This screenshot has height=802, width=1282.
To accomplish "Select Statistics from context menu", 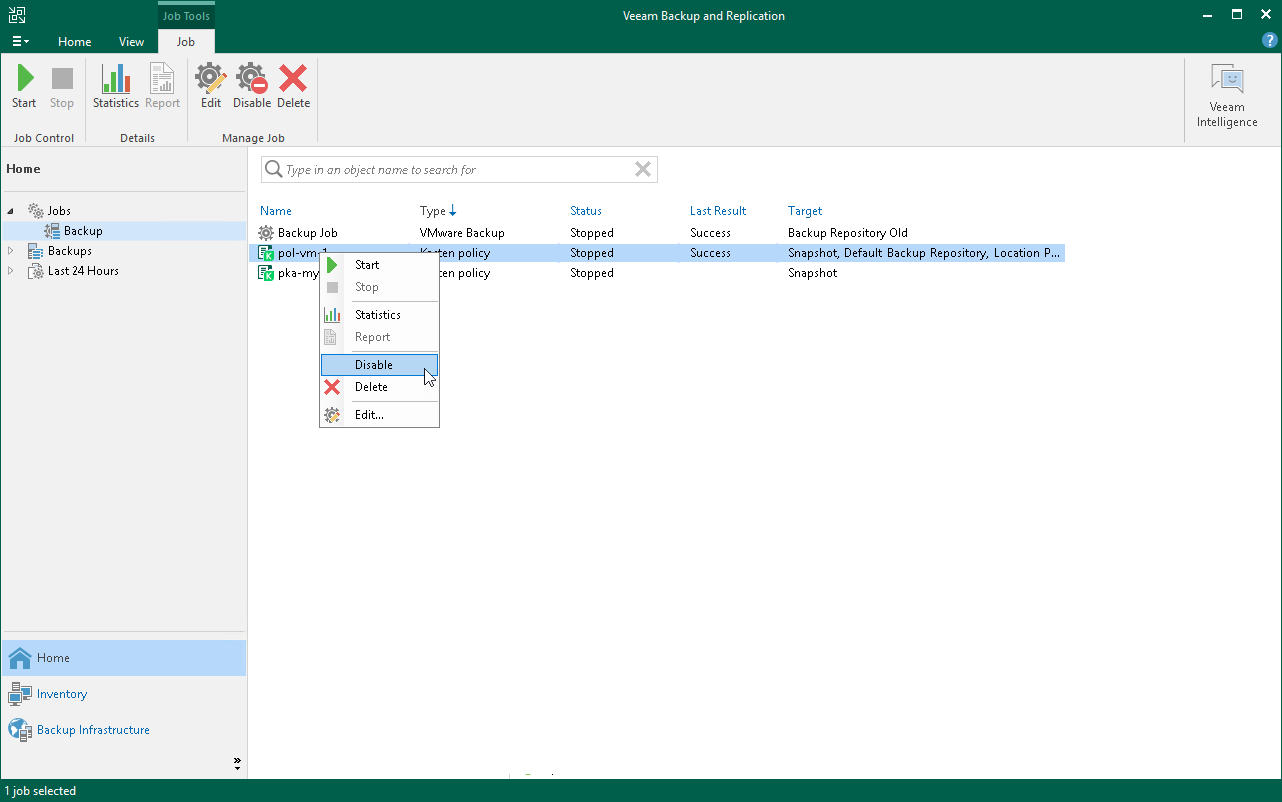I will pos(380,315).
